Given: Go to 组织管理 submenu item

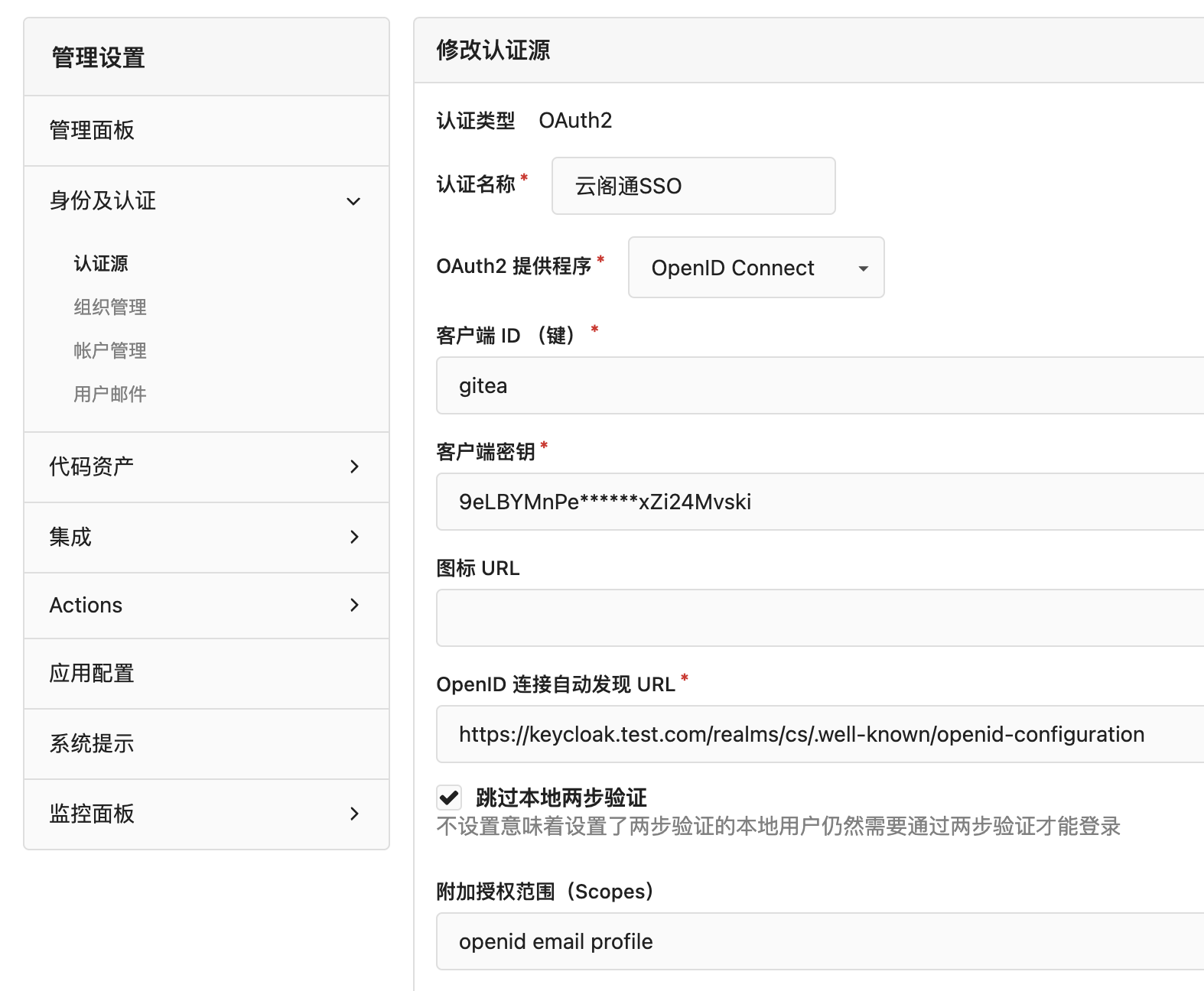Looking at the screenshot, I should pos(110,307).
